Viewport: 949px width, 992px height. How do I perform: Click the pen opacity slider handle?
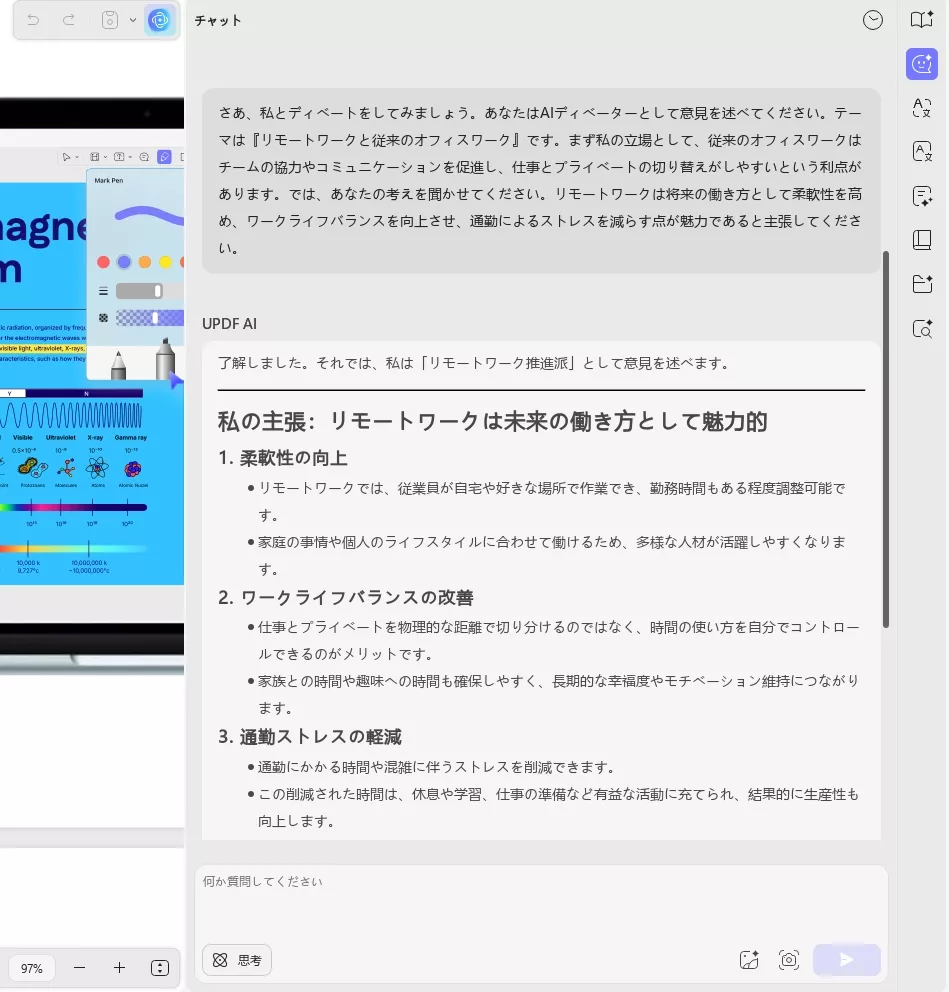(x=155, y=318)
